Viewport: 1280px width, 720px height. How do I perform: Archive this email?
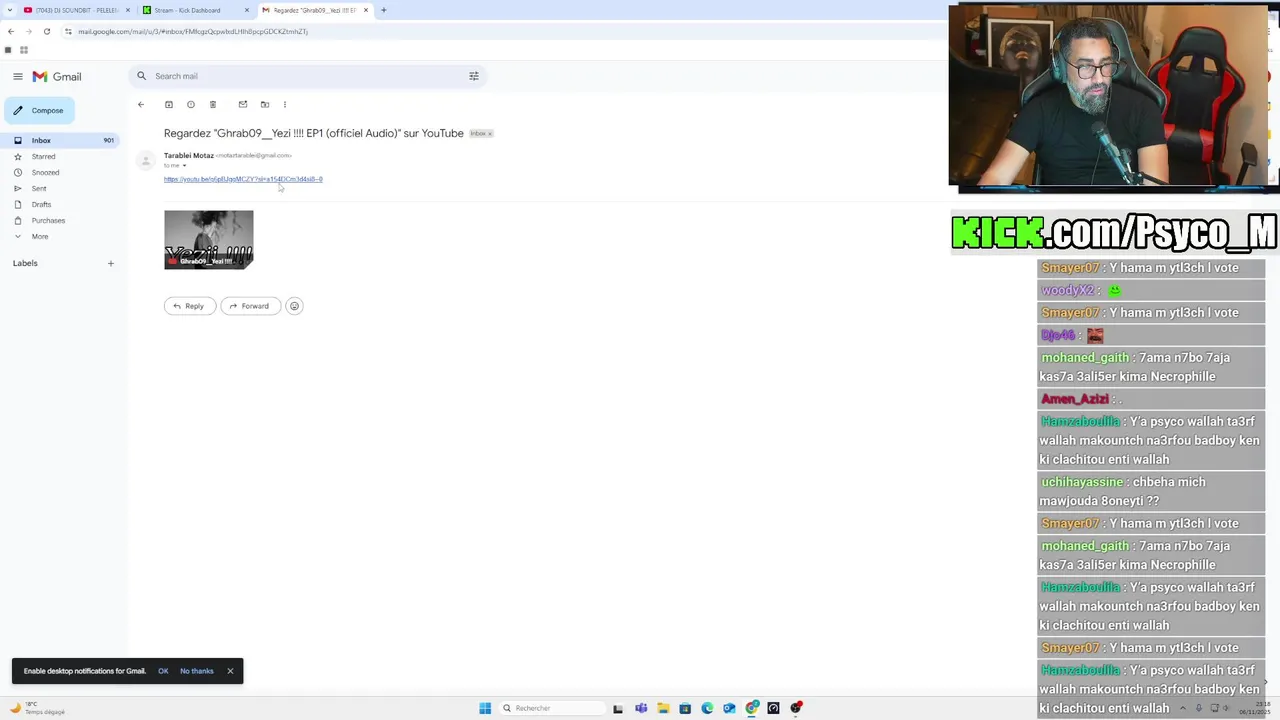point(169,104)
